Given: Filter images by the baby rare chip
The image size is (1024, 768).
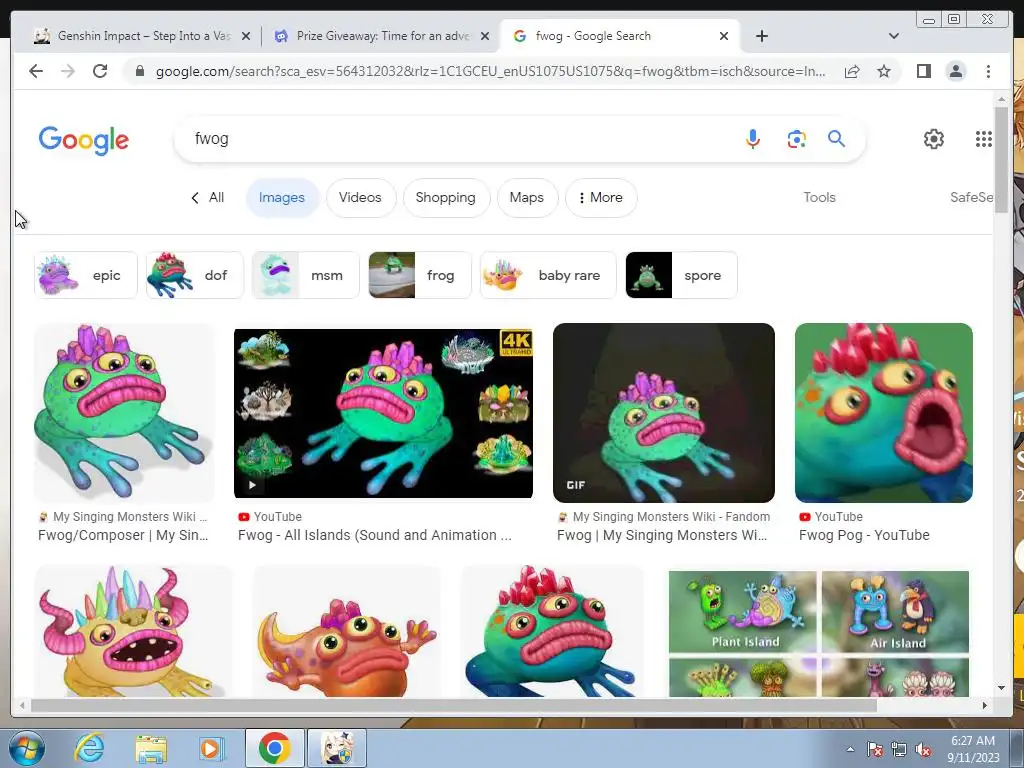Looking at the screenshot, I should (547, 275).
